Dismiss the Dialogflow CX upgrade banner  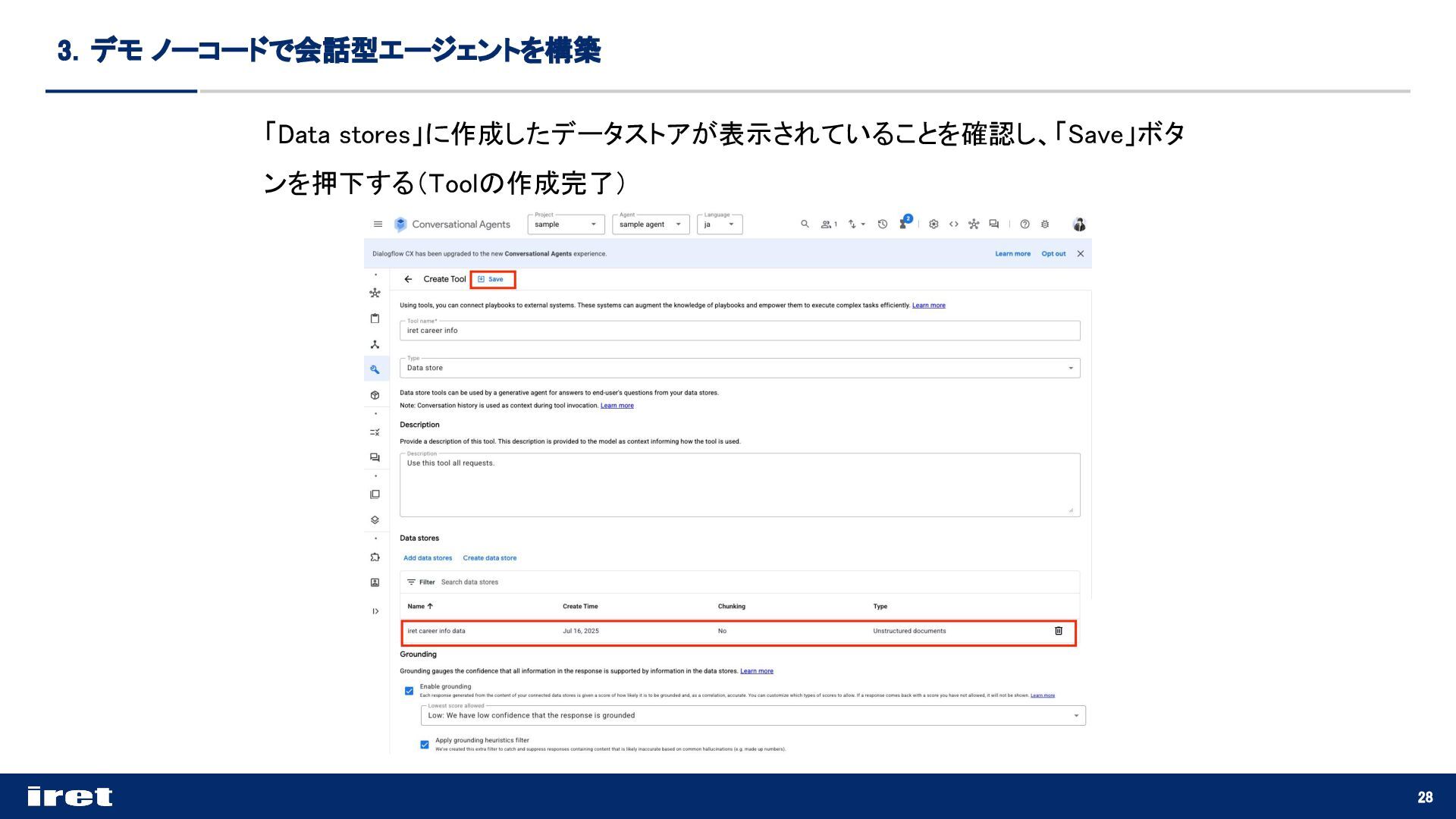click(1081, 254)
